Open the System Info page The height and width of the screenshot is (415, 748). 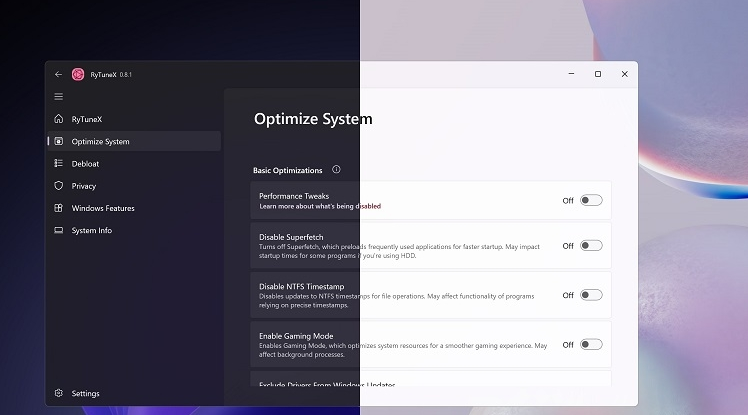(x=134, y=230)
